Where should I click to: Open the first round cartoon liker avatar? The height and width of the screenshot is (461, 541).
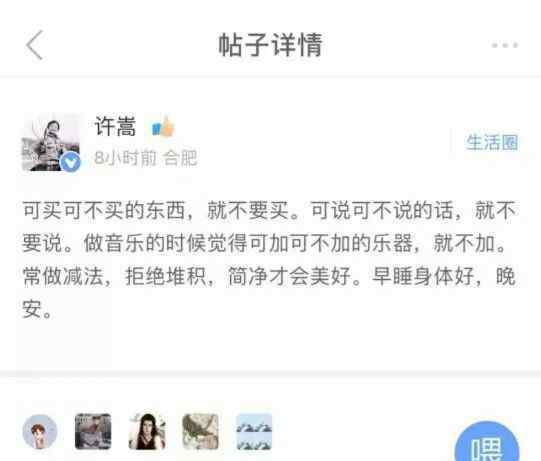(x=40, y=432)
